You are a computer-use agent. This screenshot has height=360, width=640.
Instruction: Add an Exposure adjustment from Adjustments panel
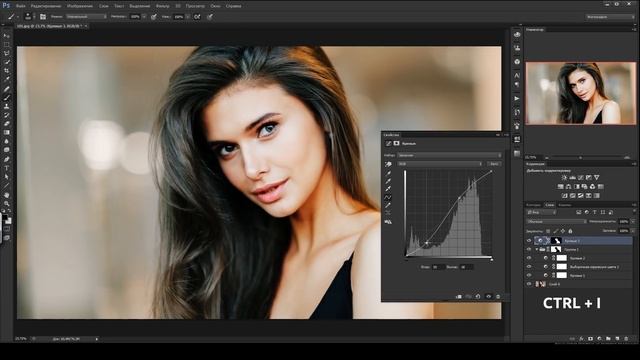[x=589, y=178]
